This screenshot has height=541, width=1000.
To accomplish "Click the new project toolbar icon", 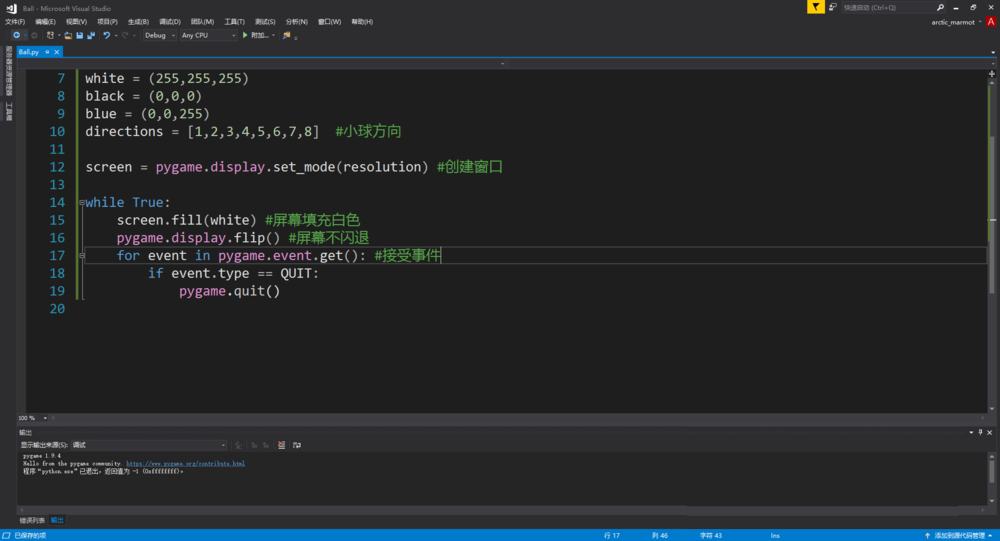I will coord(50,36).
